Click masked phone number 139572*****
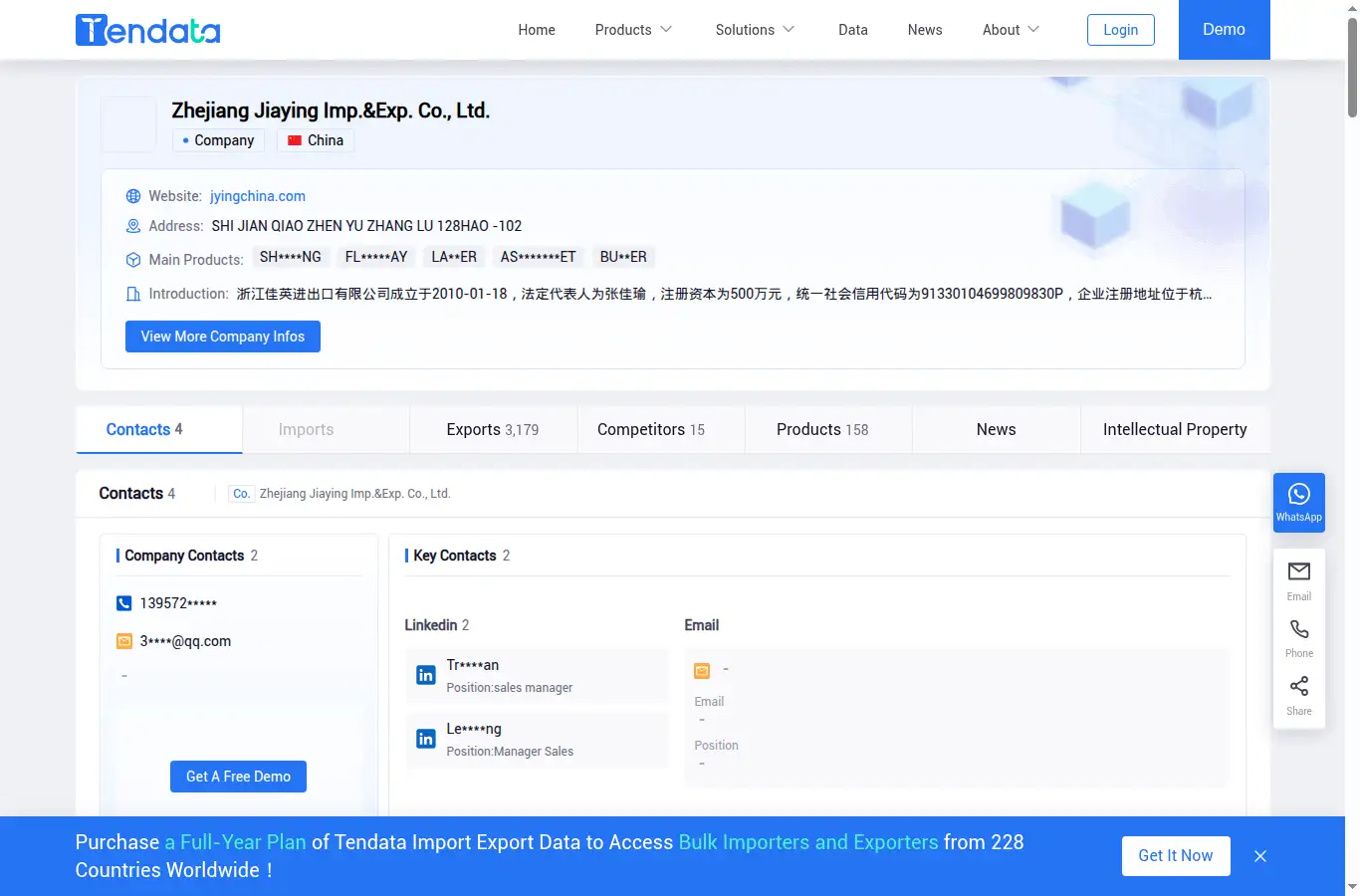 click(178, 603)
